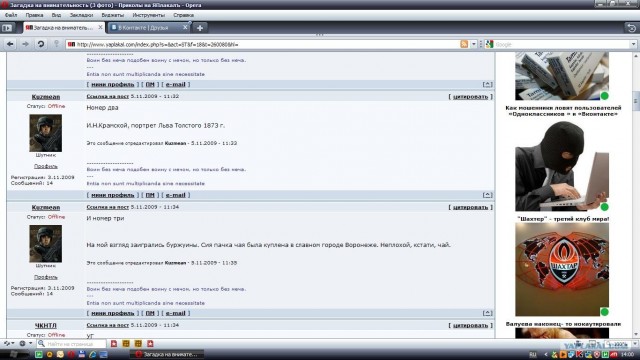
Task: Click the Opera Загадка на внимате taskbar button
Action: coord(167,354)
